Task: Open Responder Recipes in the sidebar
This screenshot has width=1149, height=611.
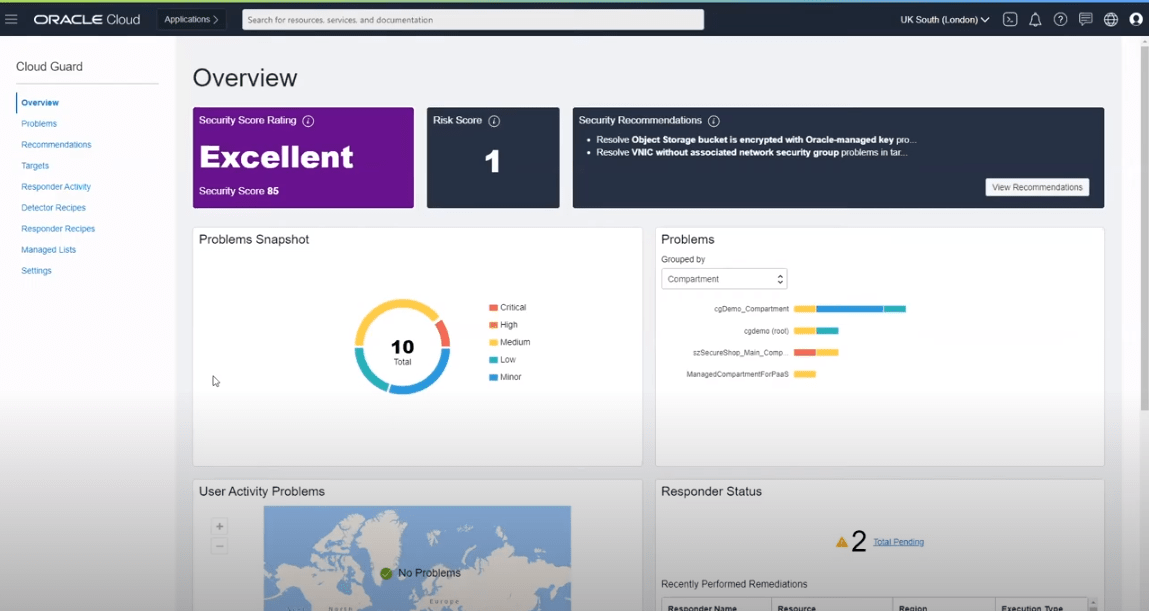Action: (58, 229)
